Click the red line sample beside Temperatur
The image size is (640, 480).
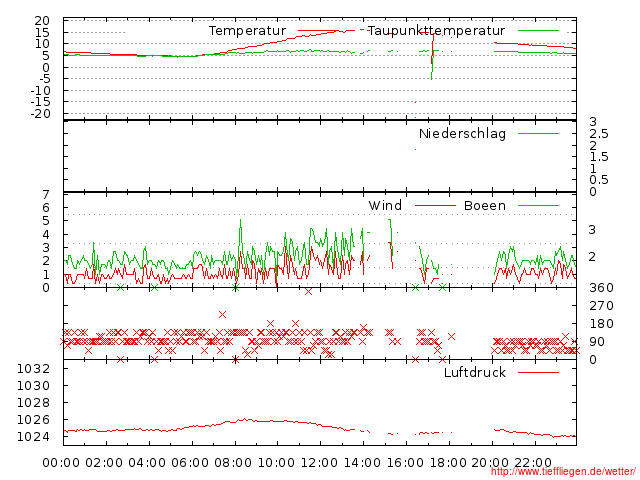point(318,31)
